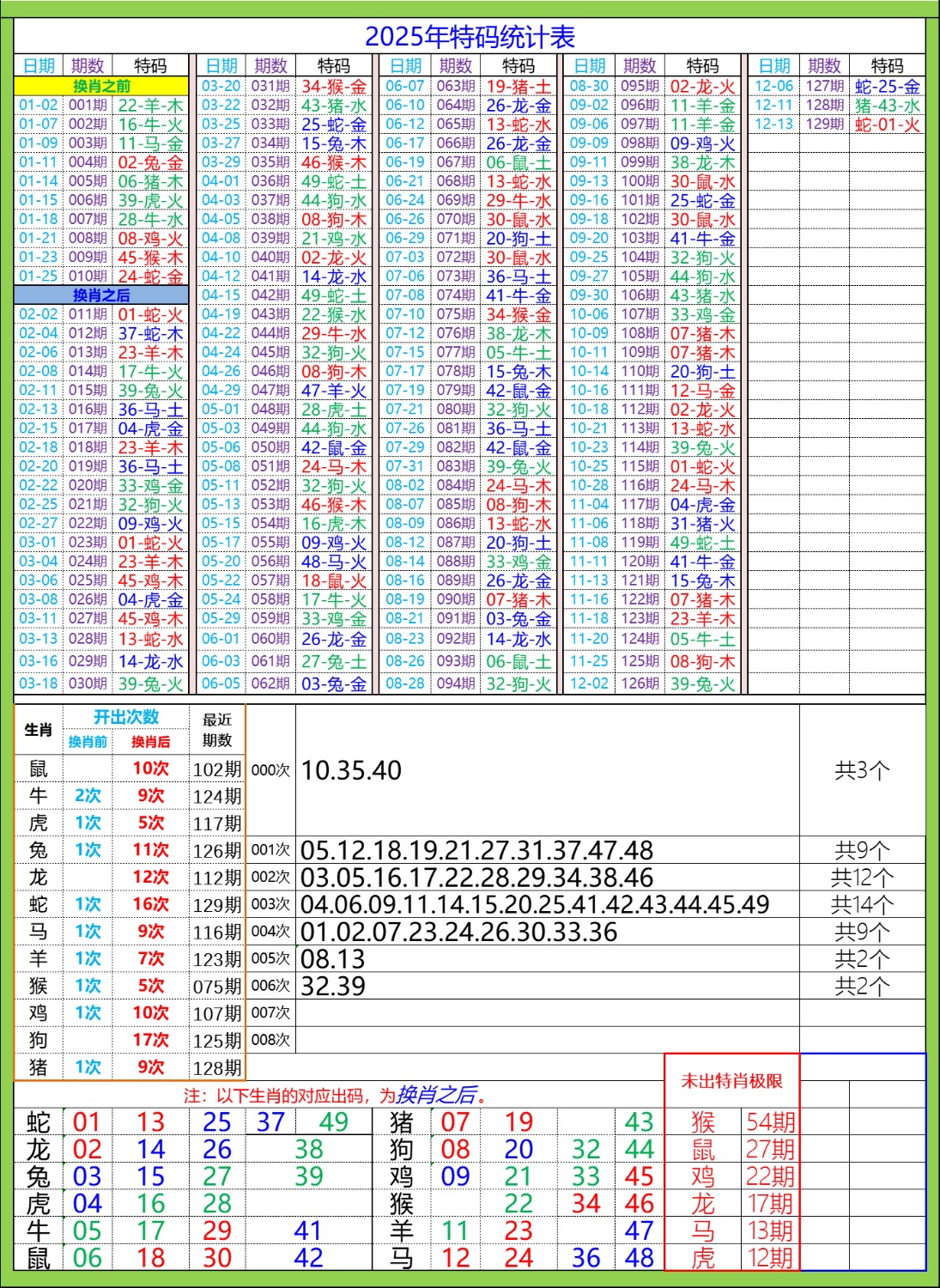The height and width of the screenshot is (1288, 940).
Task: Click the date cell 12-13
Action: (773, 125)
